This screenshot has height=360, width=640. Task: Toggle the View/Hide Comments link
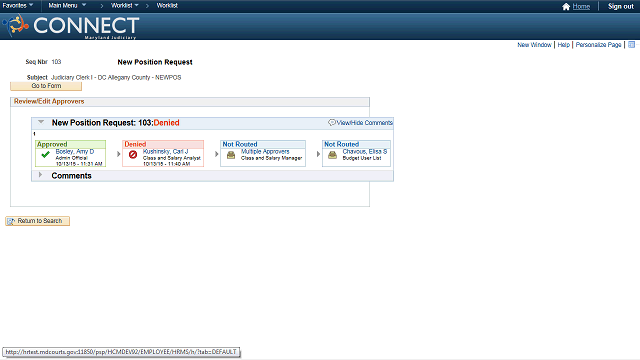(x=364, y=122)
